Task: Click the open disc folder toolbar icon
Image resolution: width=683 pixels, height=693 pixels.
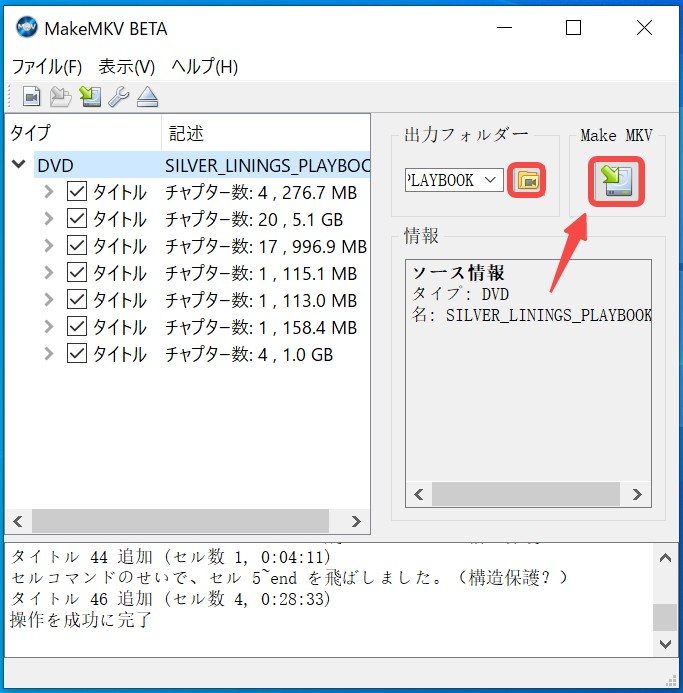Action: [61, 96]
